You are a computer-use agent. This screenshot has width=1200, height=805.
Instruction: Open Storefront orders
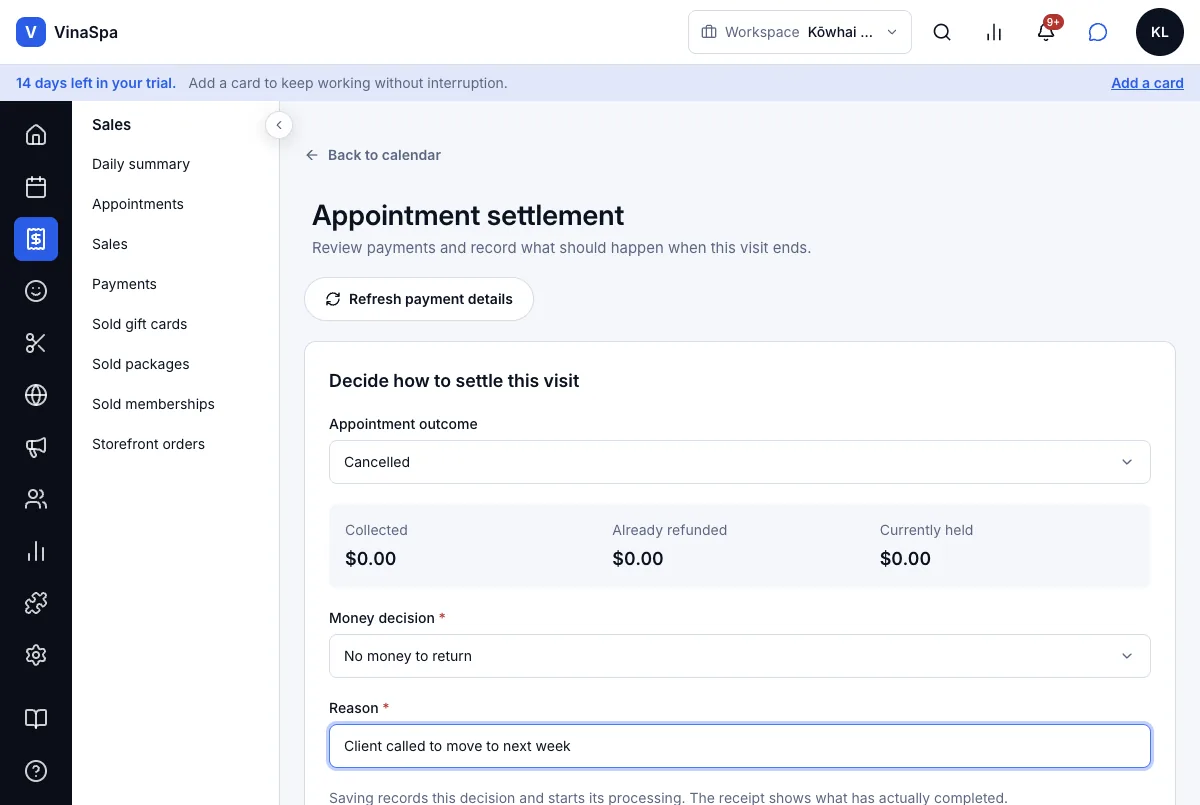[x=148, y=444]
